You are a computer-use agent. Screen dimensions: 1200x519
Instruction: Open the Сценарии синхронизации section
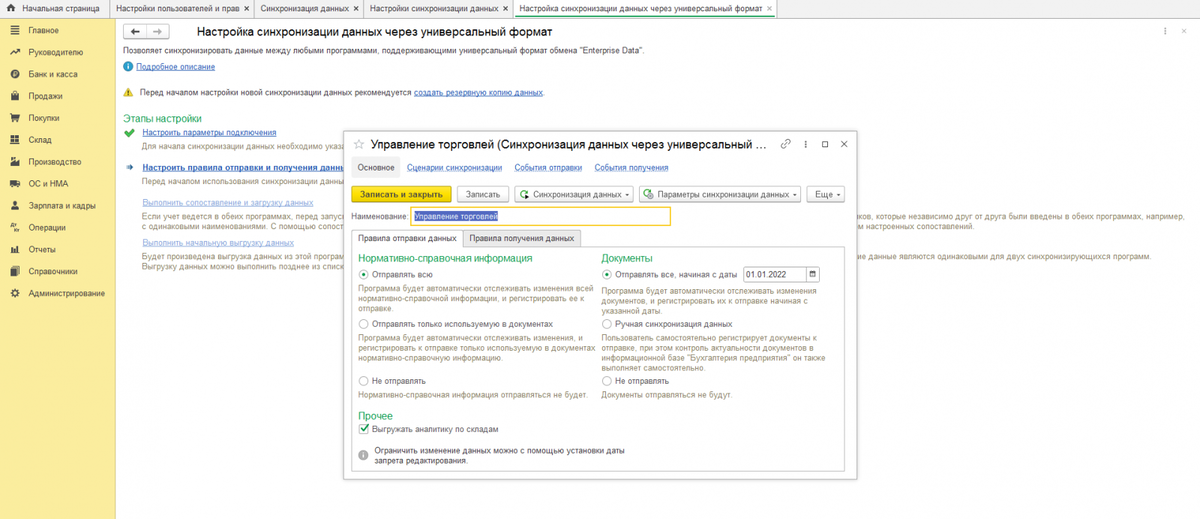455,168
